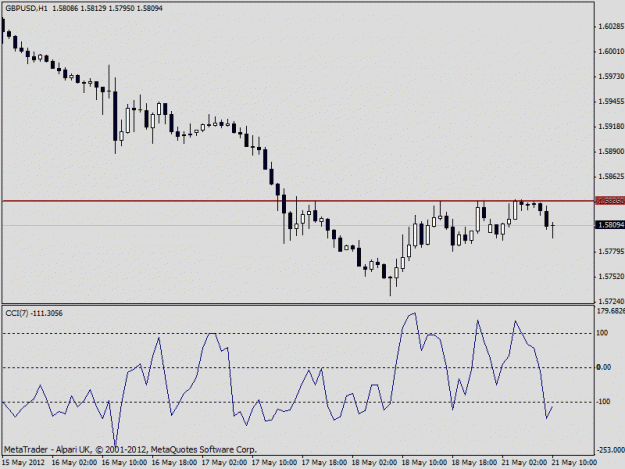Viewport: 625px width, 469px height.
Task: Click the 17 May 18:00 time label
Action: (324, 463)
